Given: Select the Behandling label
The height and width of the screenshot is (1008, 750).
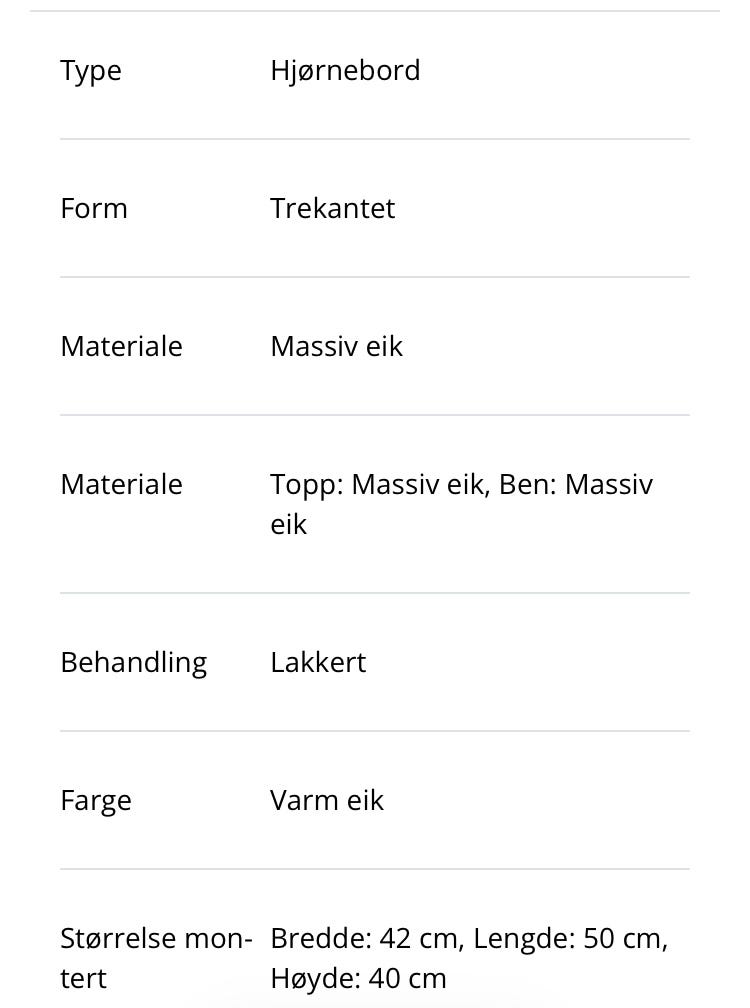Looking at the screenshot, I should [x=134, y=663].
